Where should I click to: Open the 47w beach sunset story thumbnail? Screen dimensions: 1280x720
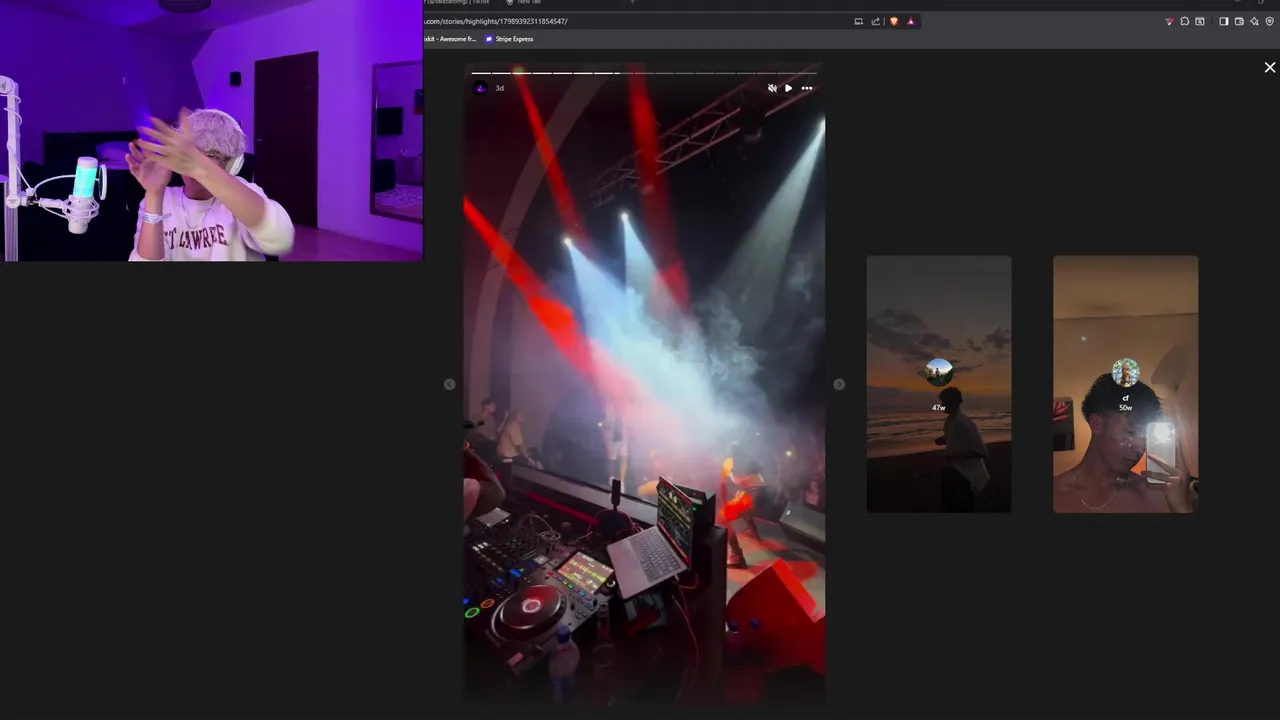pos(939,384)
